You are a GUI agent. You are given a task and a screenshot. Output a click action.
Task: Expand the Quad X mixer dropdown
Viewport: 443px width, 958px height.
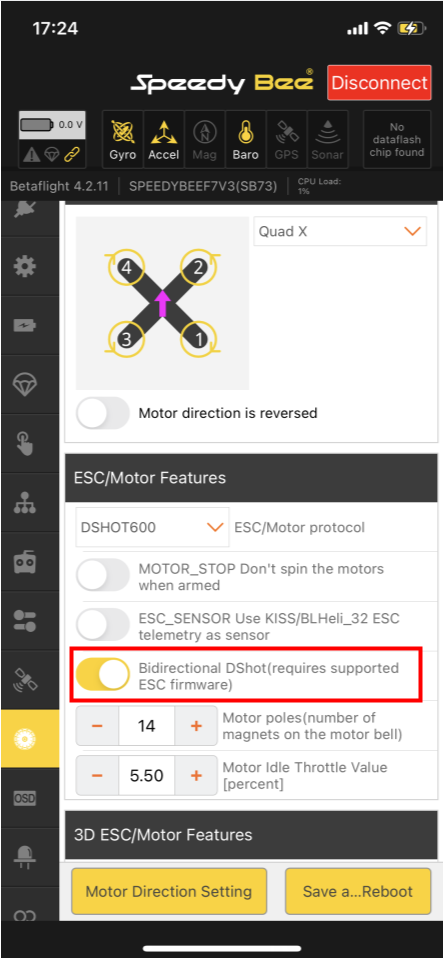pyautogui.click(x=340, y=231)
